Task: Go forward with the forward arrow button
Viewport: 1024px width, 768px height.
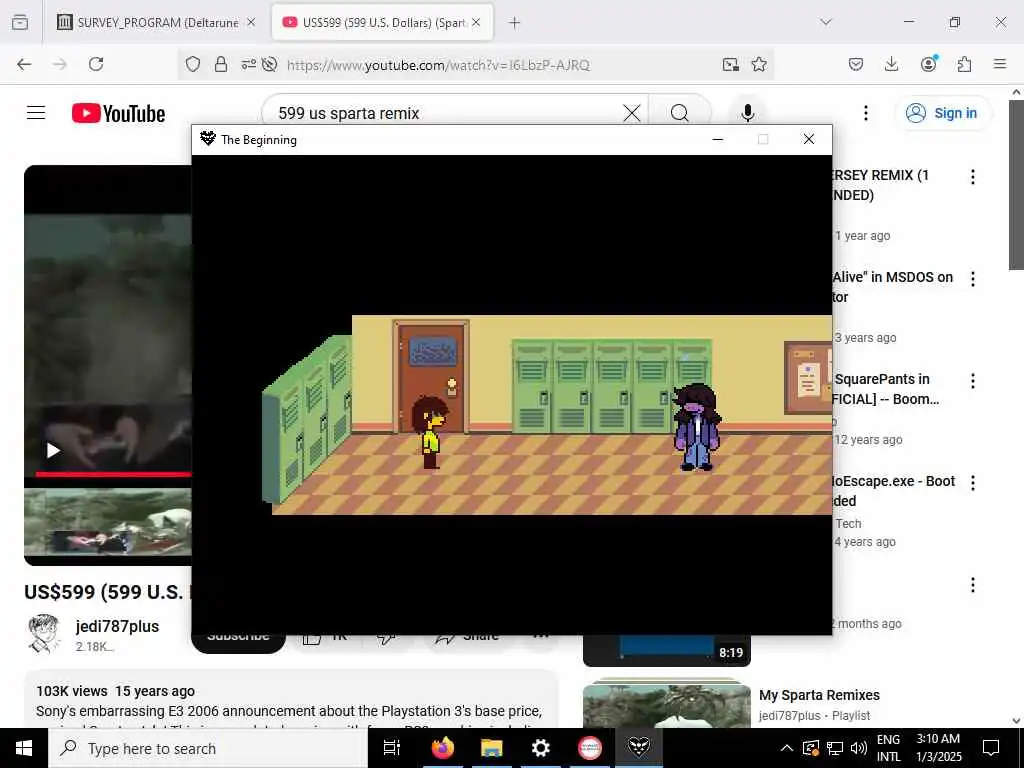Action: click(x=60, y=64)
